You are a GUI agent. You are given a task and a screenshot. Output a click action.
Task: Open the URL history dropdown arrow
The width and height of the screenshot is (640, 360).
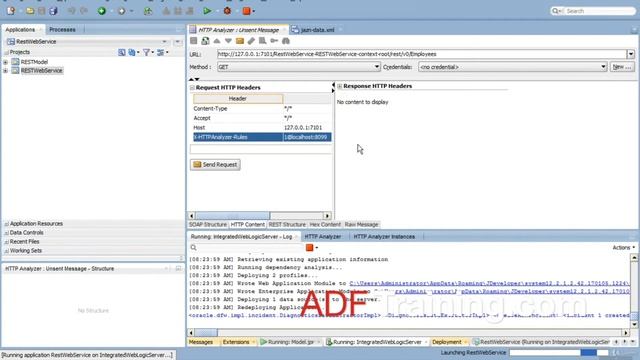pos(631,54)
